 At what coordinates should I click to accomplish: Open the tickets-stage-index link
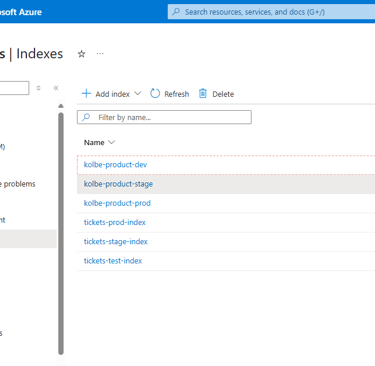(116, 242)
